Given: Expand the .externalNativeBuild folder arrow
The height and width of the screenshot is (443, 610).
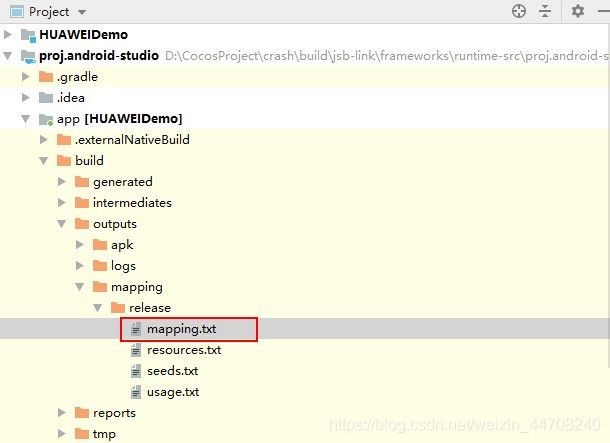Looking at the screenshot, I should click(x=44, y=139).
